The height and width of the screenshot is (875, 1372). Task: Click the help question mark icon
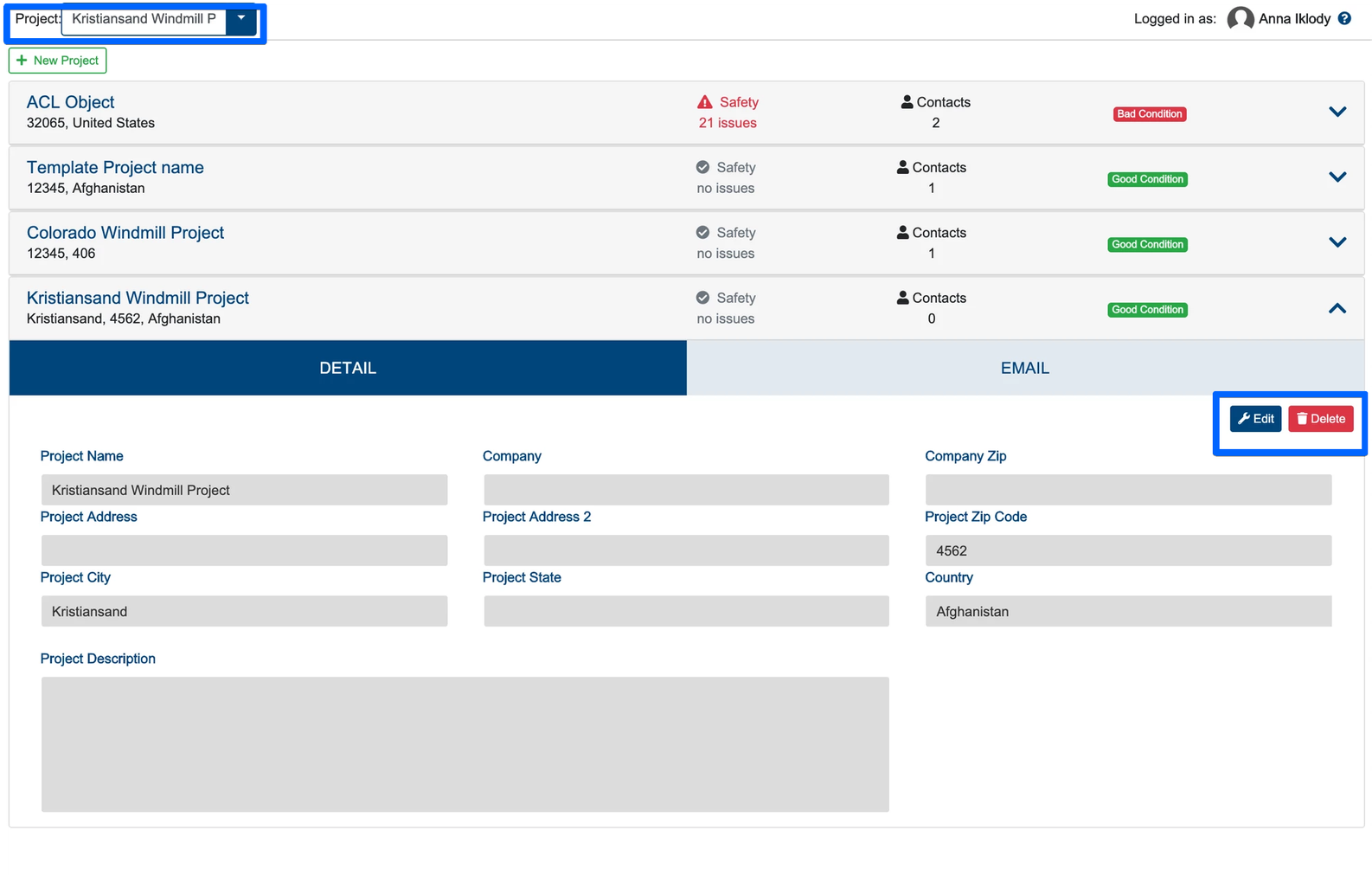(1344, 18)
